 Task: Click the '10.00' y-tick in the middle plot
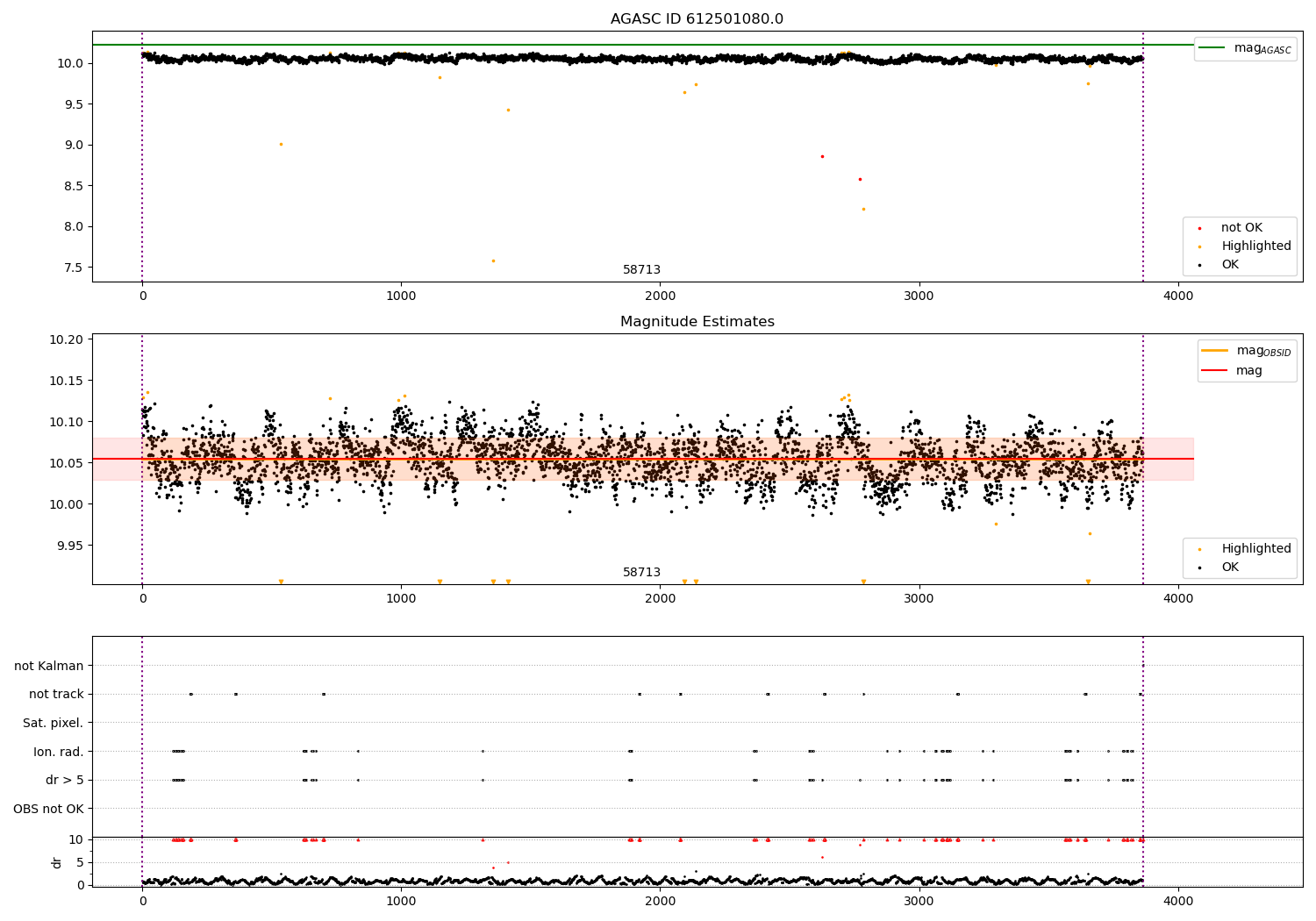[x=67, y=505]
